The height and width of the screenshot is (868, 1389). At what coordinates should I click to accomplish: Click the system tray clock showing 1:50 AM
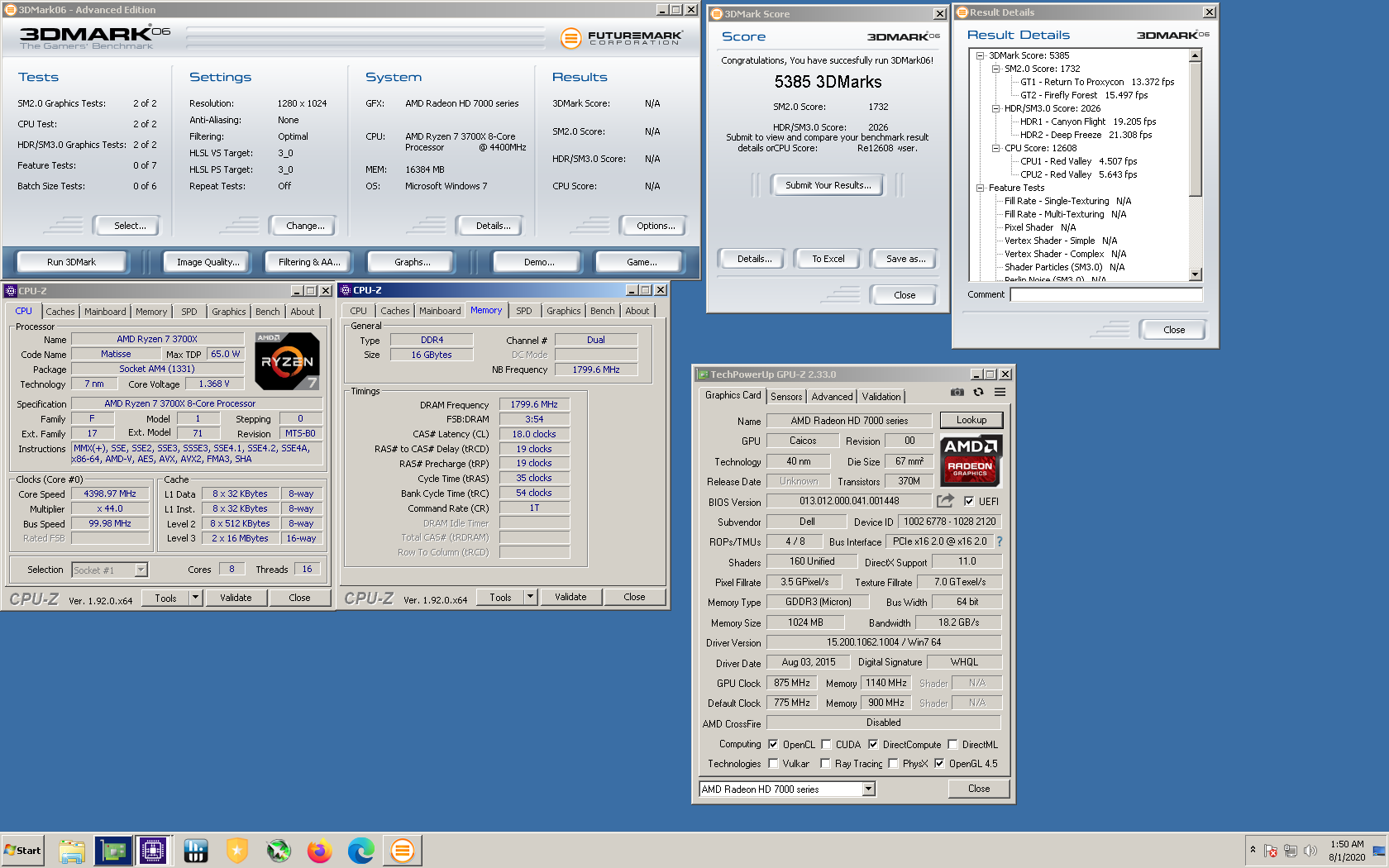[1347, 851]
